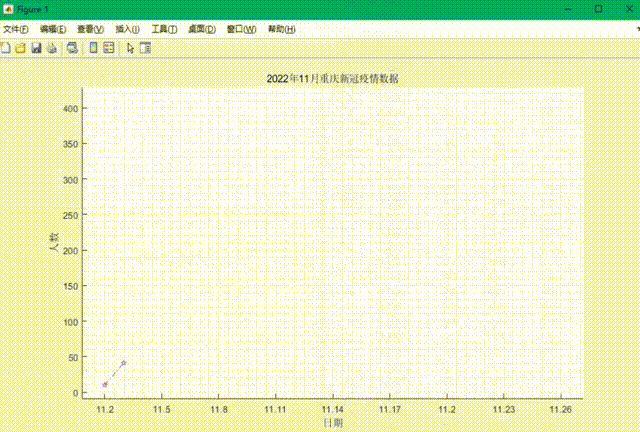Click the y-axis tick label 150
This screenshot has width=640, height=432.
pos(71,286)
